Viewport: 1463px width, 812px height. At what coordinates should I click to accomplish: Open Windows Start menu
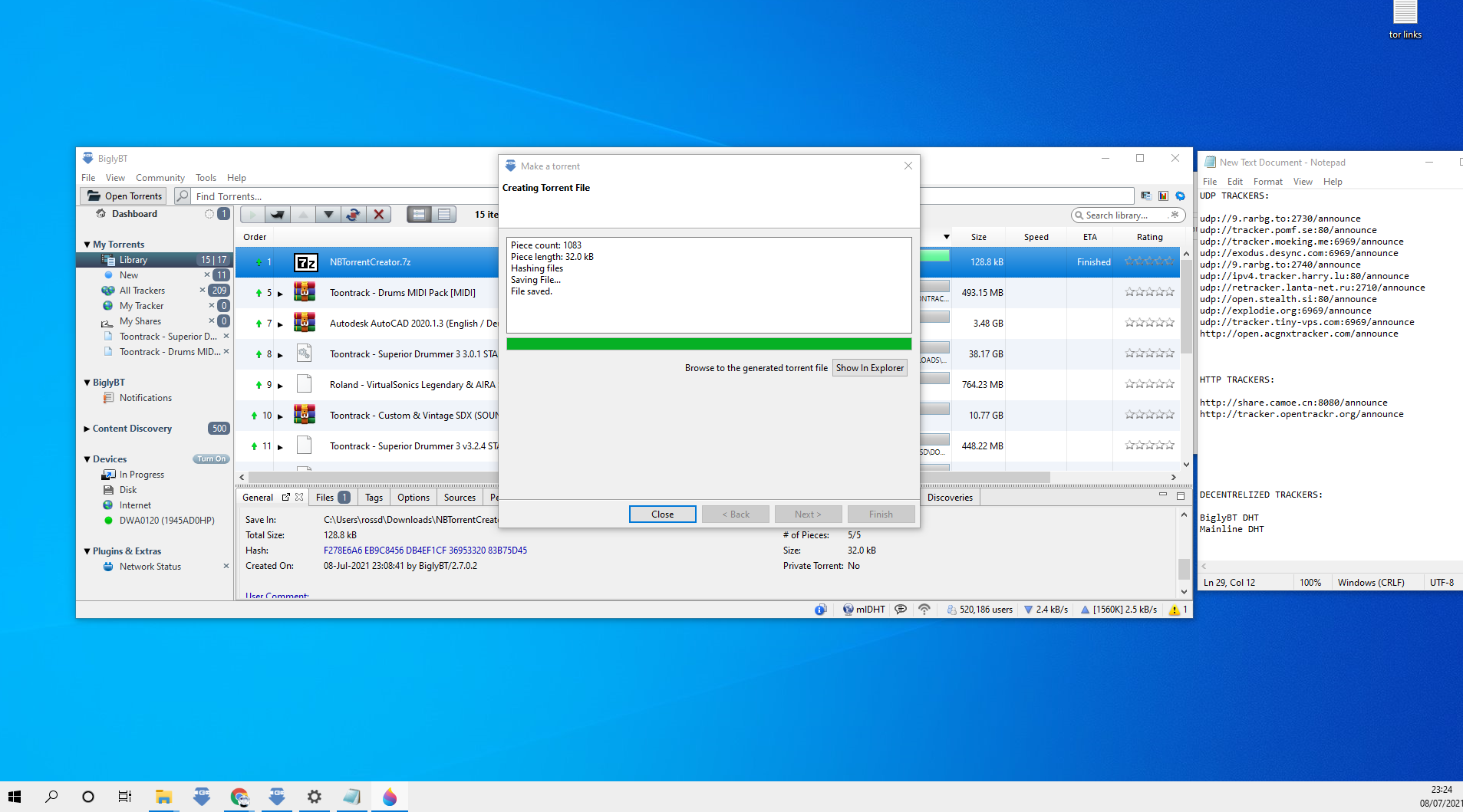pos(15,797)
